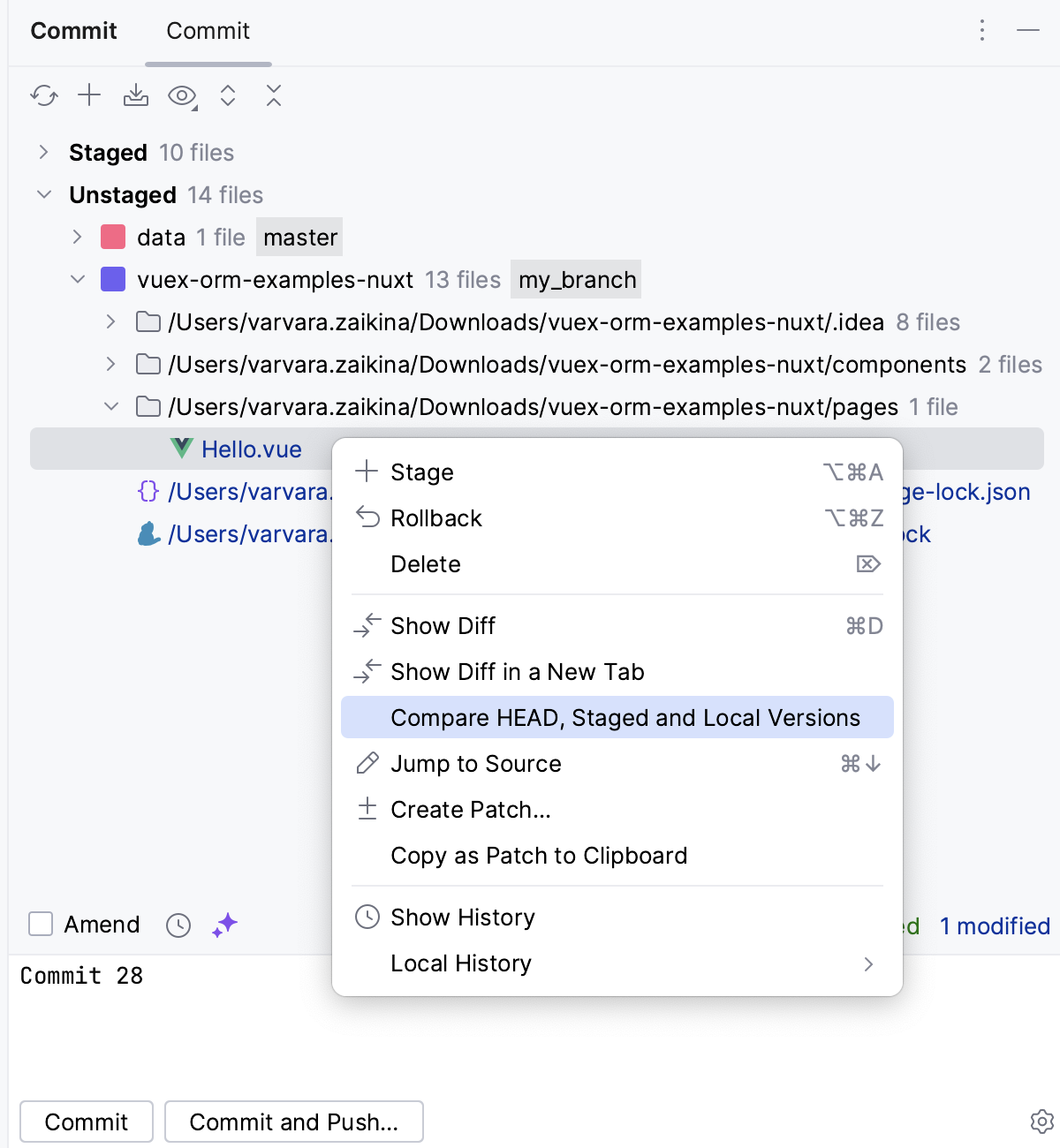Choose Show Diff from the context menu
This screenshot has width=1060, height=1148.
443,625
